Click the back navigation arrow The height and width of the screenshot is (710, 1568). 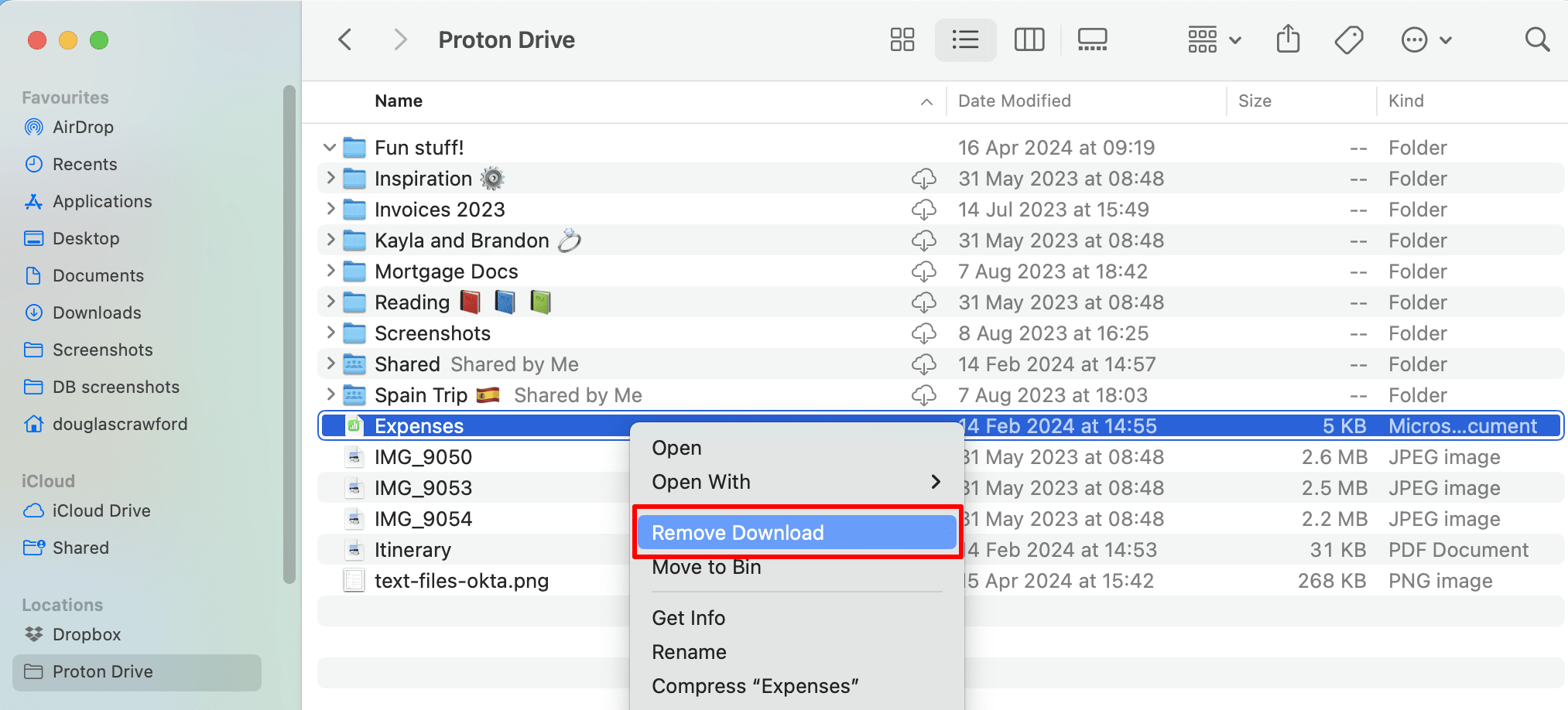344,39
